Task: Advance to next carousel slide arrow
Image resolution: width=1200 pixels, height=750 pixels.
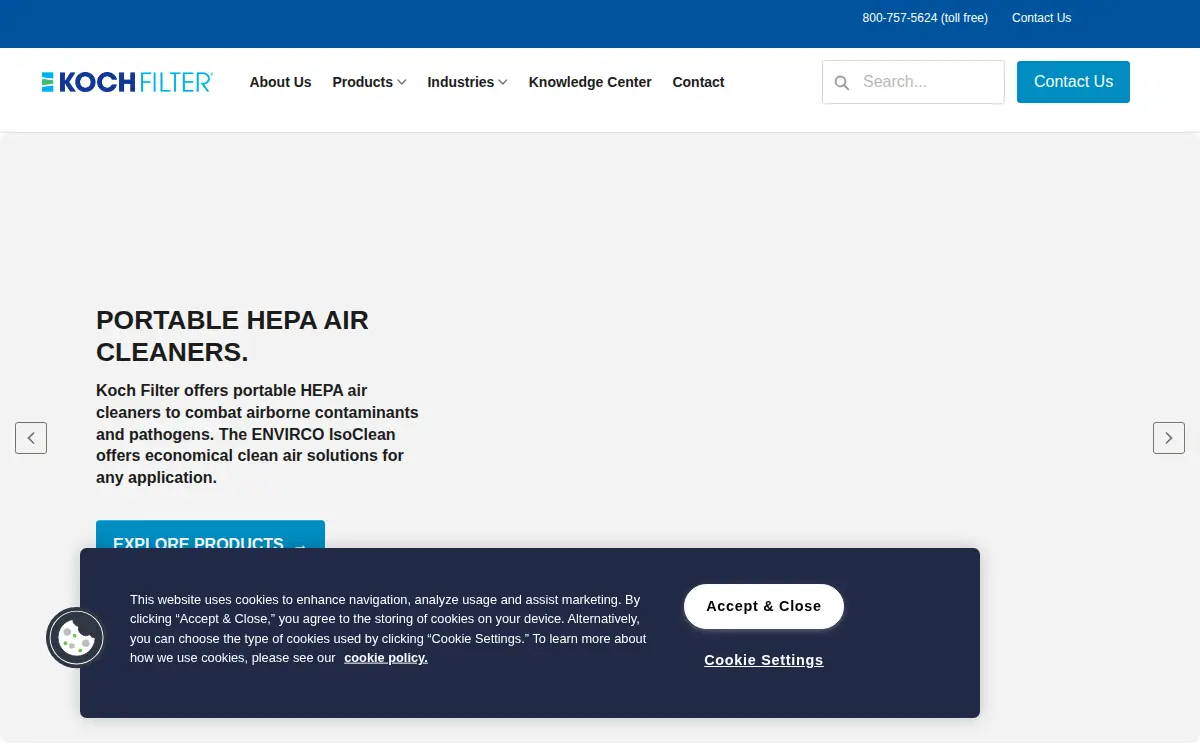Action: [x=1169, y=438]
